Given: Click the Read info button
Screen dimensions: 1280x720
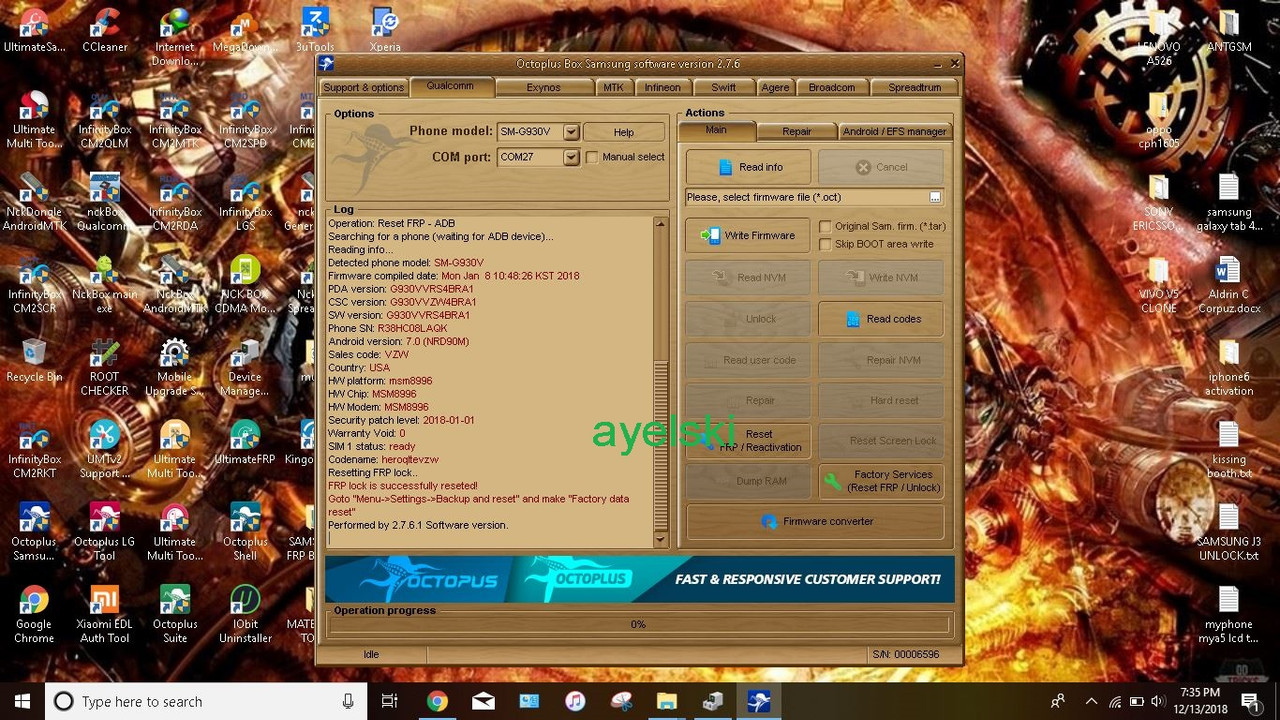Looking at the screenshot, I should tap(749, 167).
